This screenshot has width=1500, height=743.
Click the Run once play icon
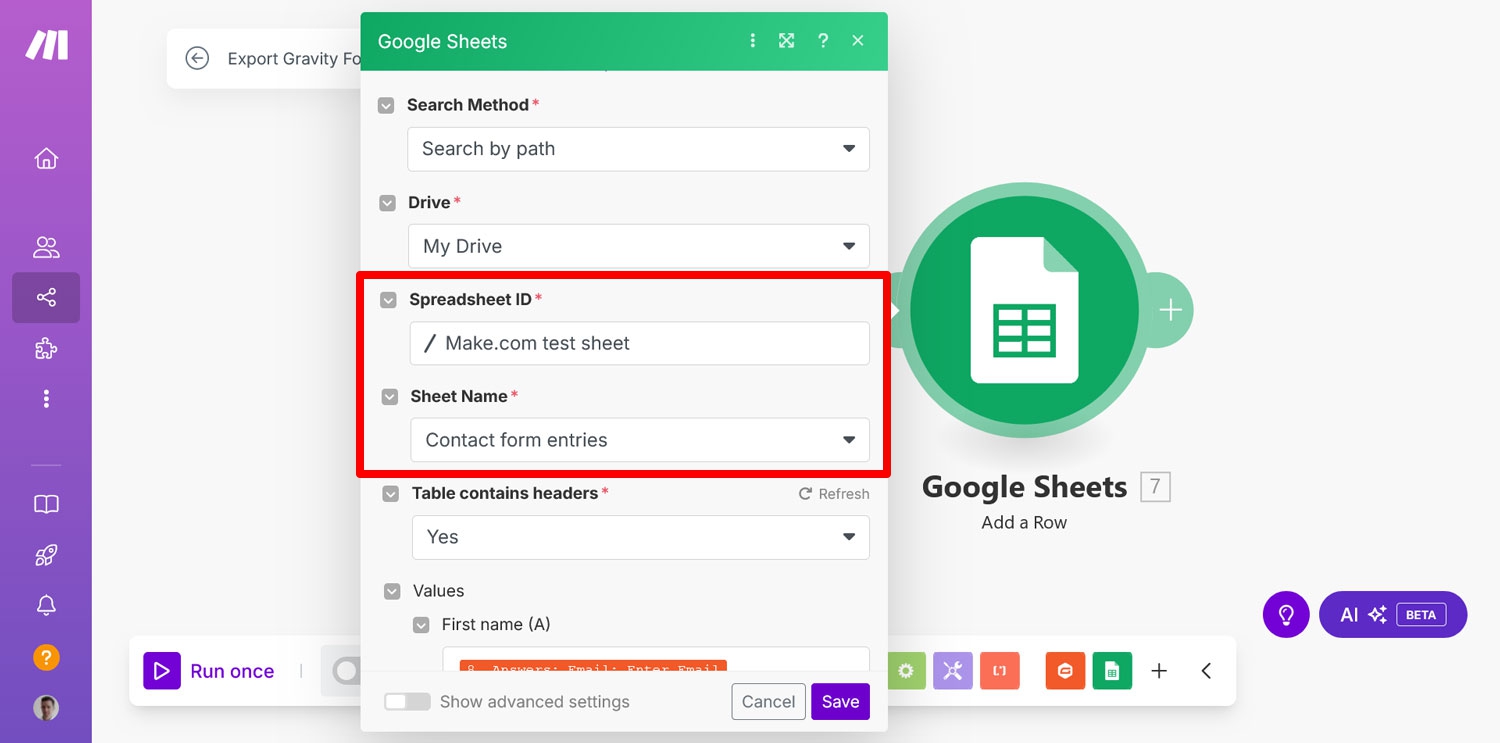(x=162, y=671)
